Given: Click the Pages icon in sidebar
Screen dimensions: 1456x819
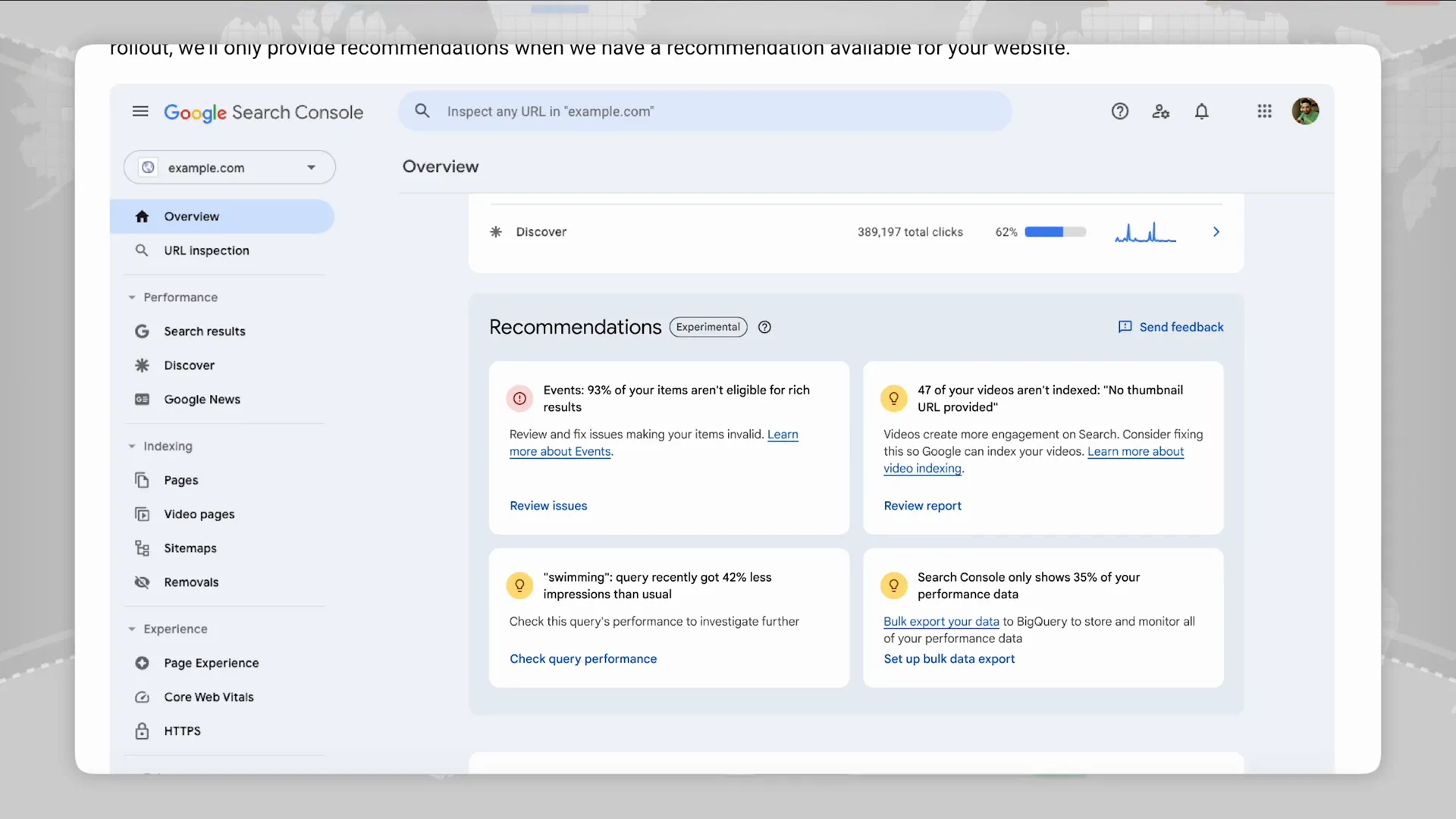Looking at the screenshot, I should [x=142, y=480].
